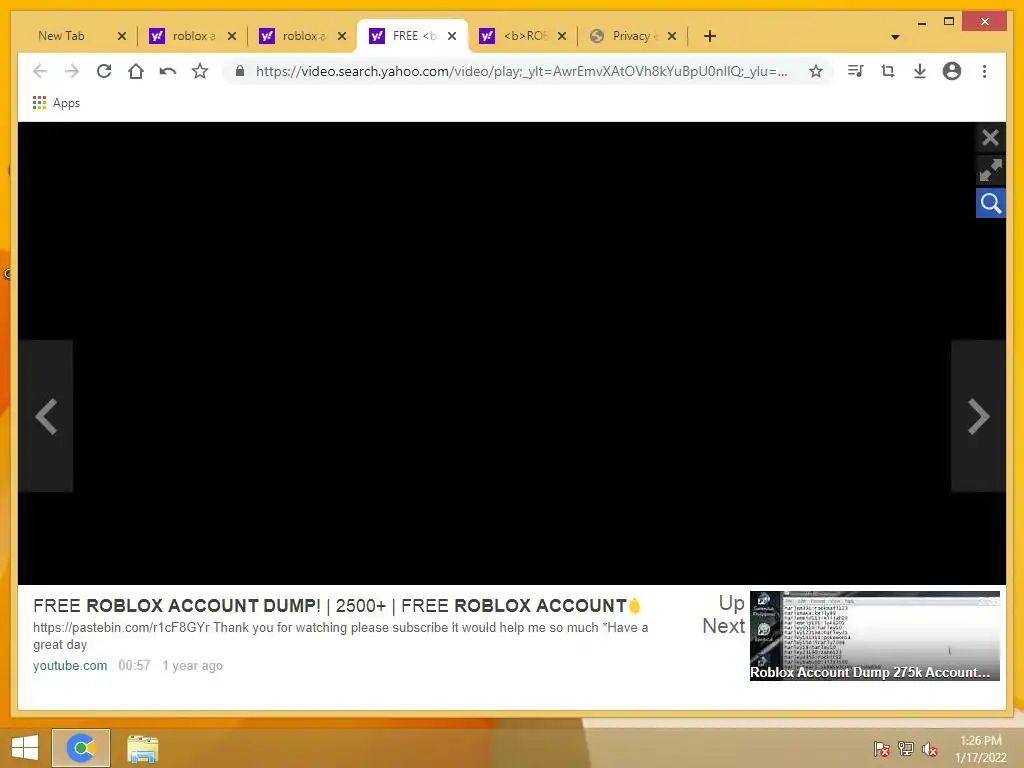The width and height of the screenshot is (1024, 768).
Task: Close the FREE video tab
Action: (452, 37)
